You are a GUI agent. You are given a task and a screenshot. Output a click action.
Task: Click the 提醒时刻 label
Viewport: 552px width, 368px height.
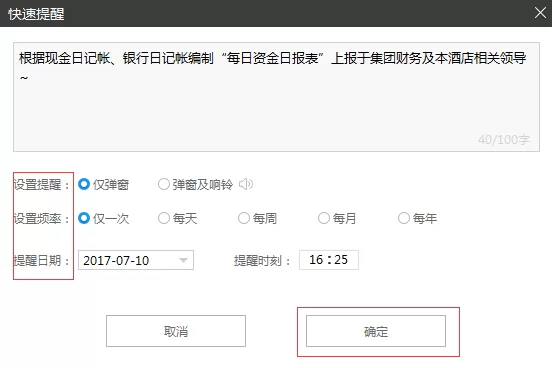[x=262, y=261]
